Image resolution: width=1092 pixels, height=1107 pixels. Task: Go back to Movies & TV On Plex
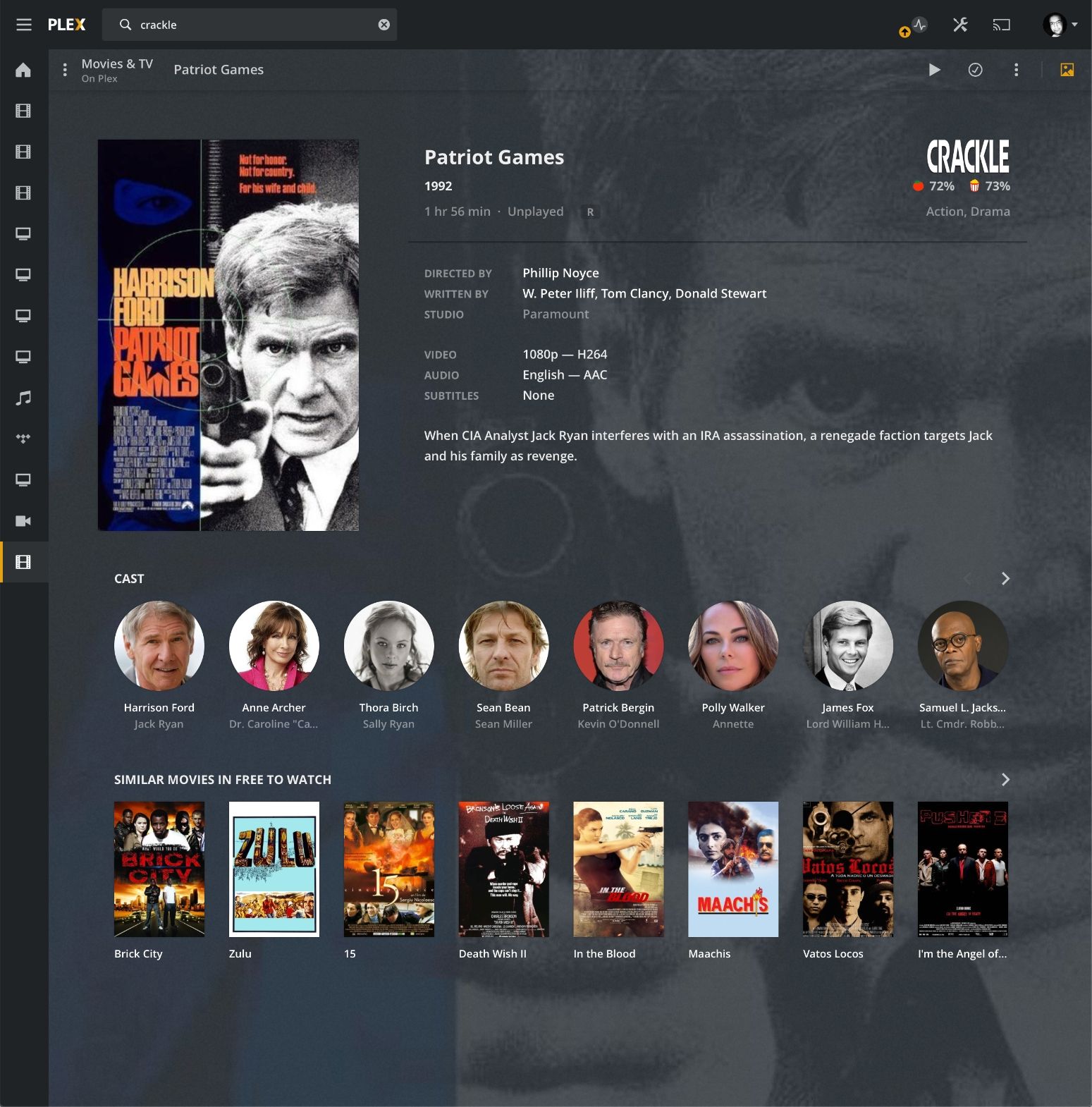click(117, 70)
